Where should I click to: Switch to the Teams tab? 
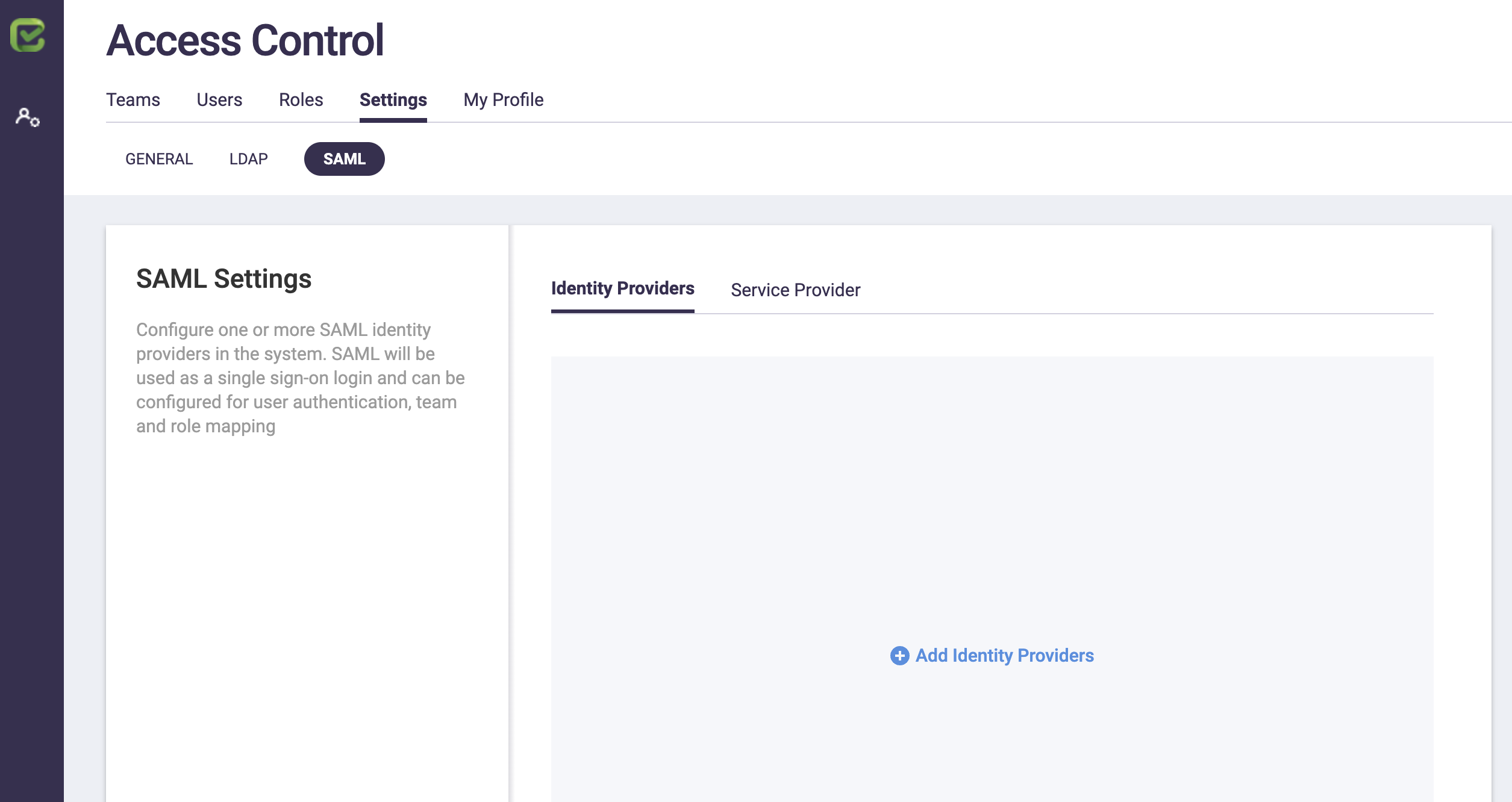(x=133, y=100)
